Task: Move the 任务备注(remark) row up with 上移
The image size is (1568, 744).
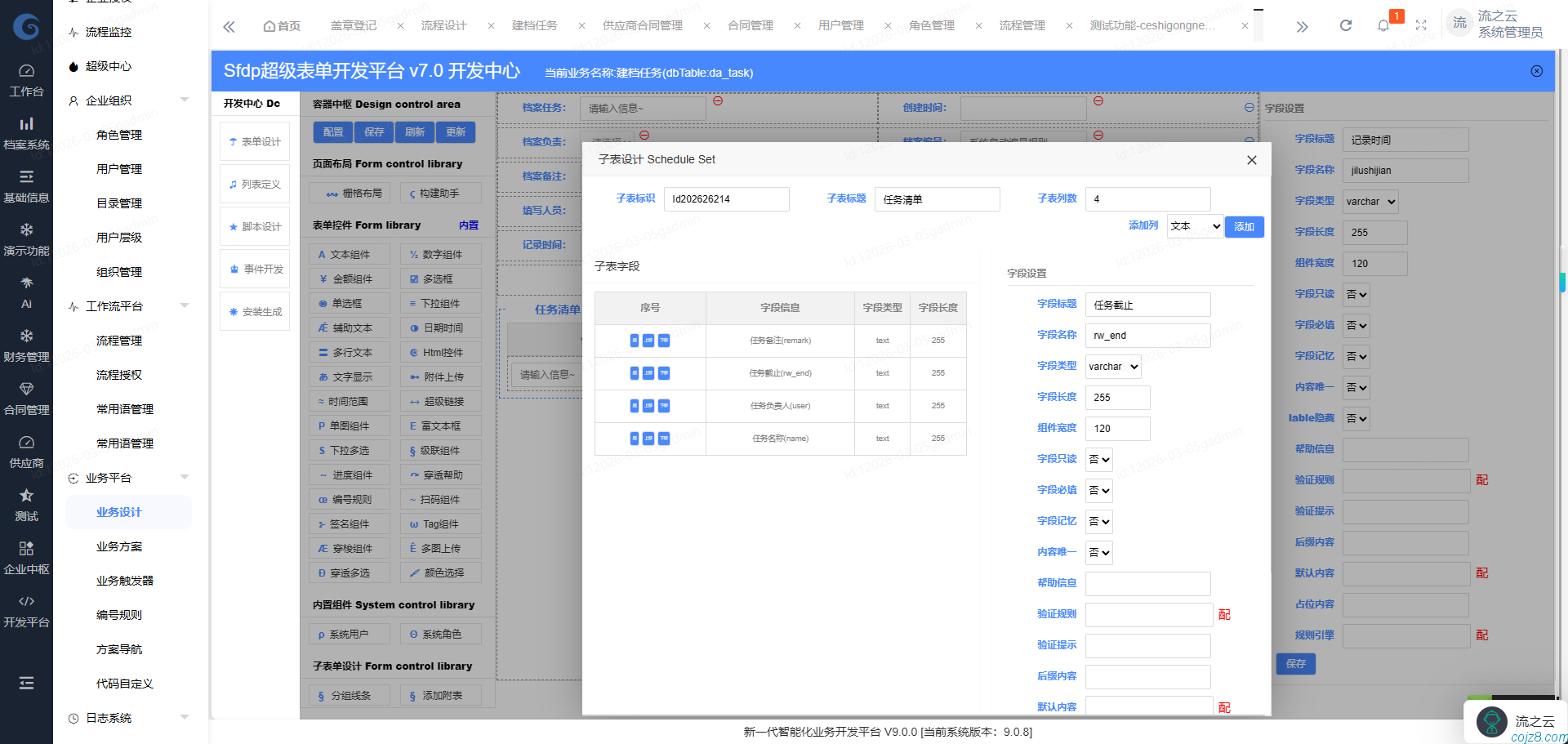Action: pyautogui.click(x=648, y=341)
